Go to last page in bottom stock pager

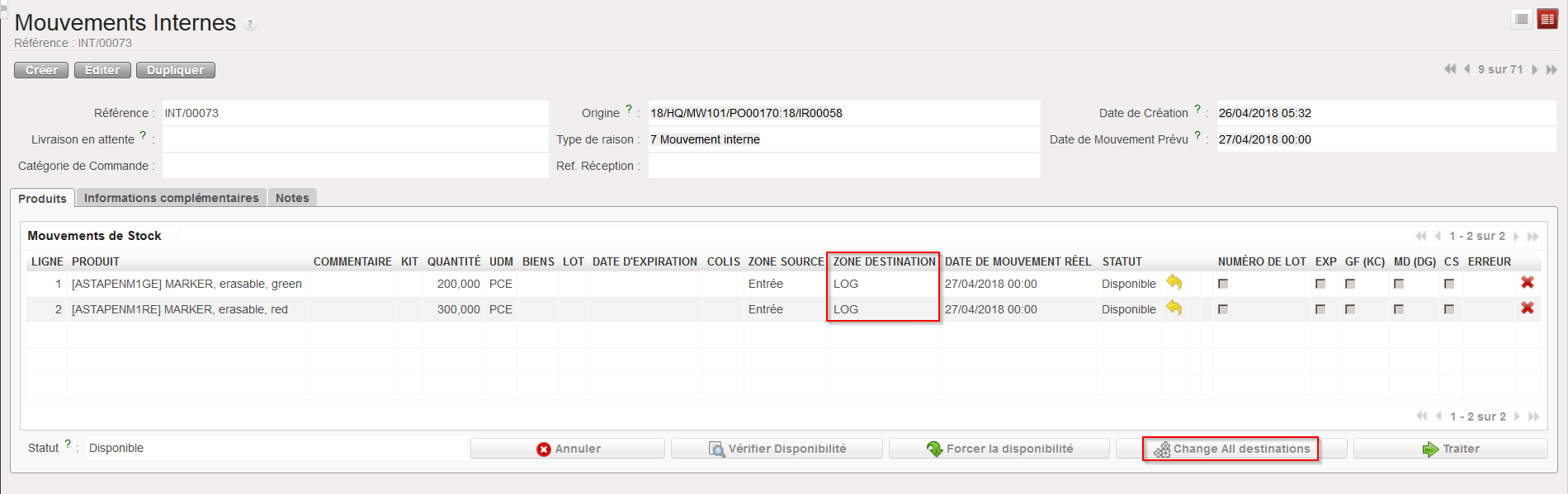pyautogui.click(x=1533, y=416)
